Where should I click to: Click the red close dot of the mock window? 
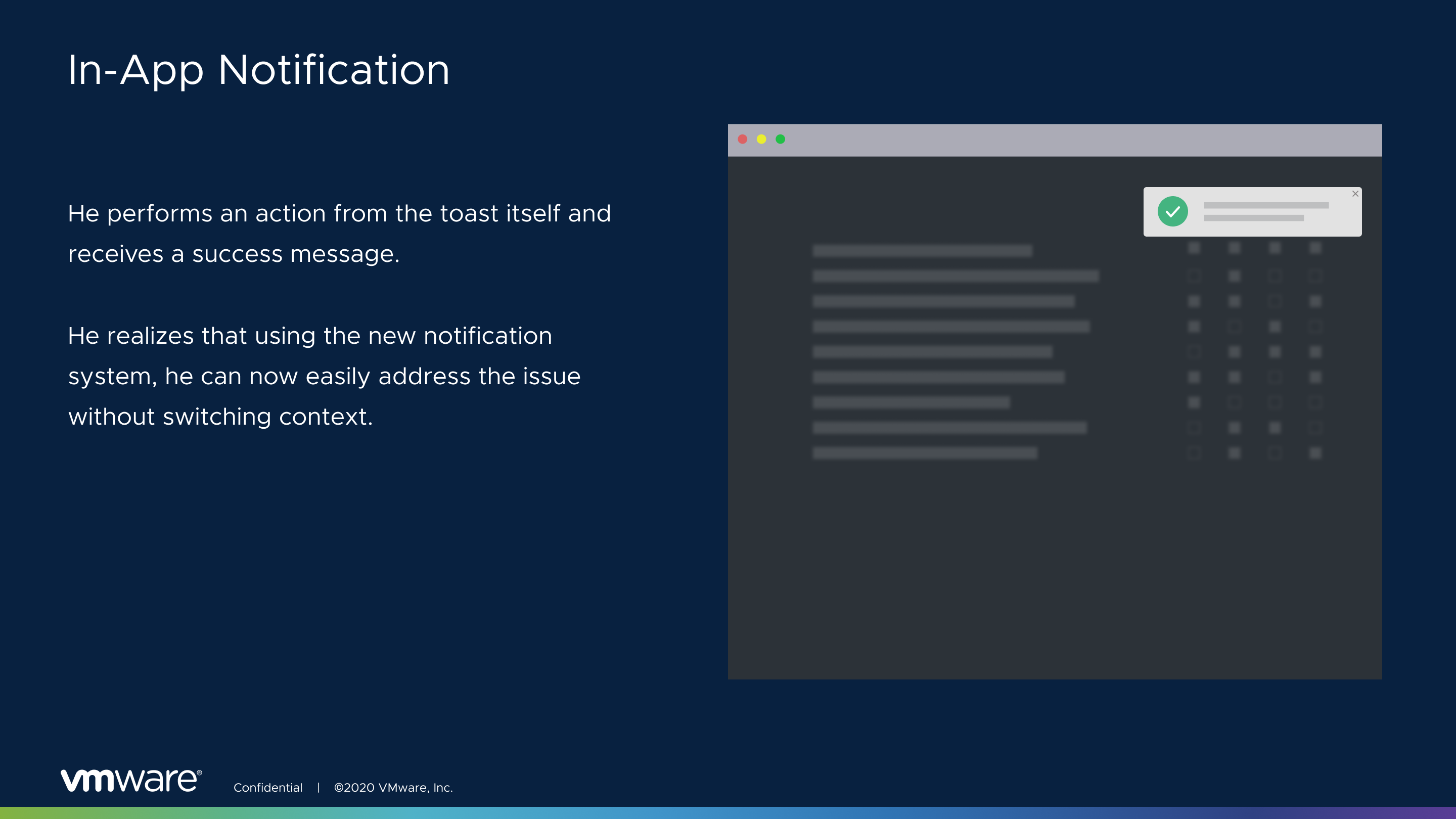pos(743,139)
